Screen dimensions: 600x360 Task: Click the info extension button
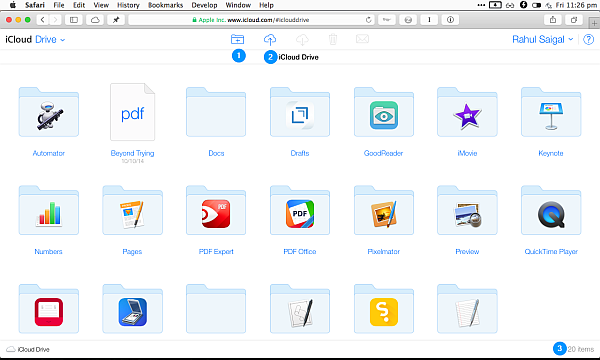click(450, 20)
